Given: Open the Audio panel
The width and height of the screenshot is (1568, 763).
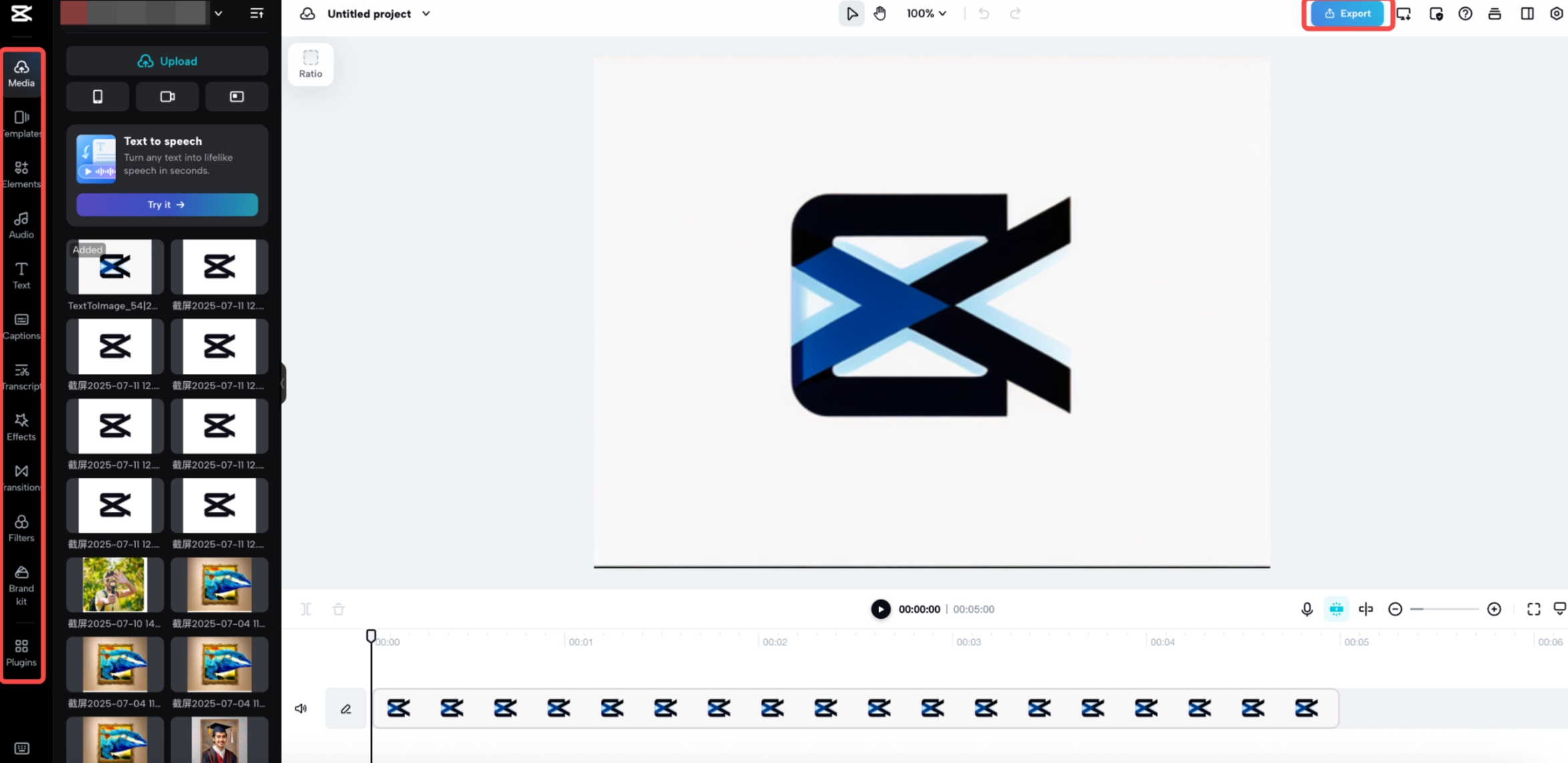Looking at the screenshot, I should pos(21,225).
